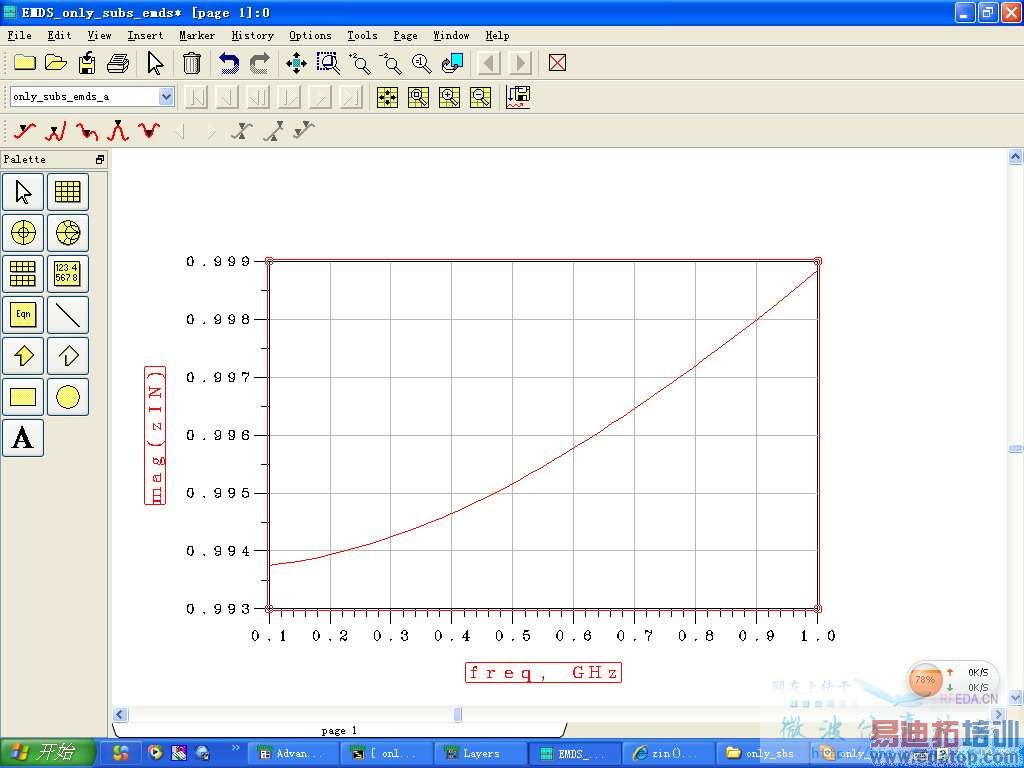The width and height of the screenshot is (1024, 768).
Task: Create a new data display
Action: point(25,63)
